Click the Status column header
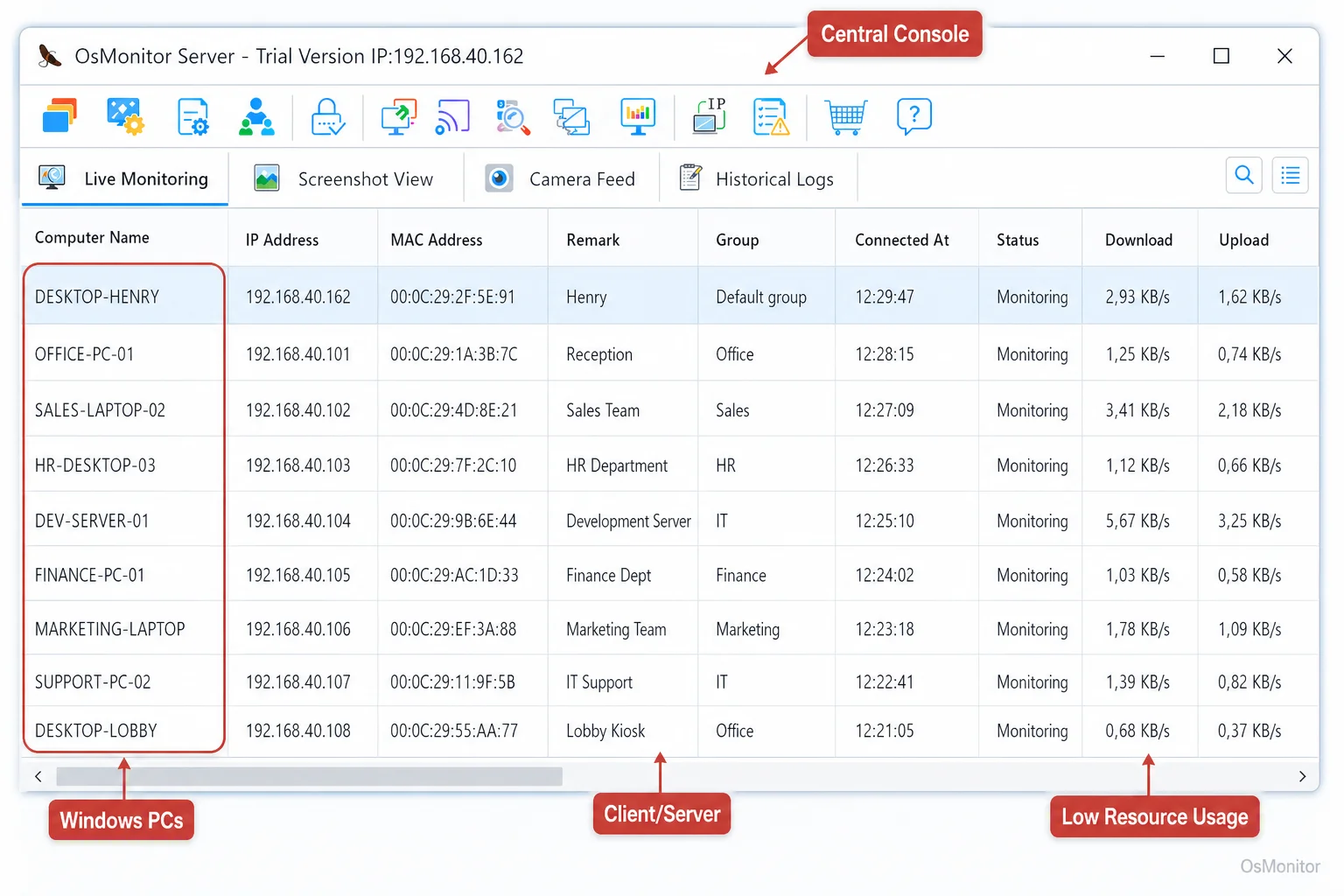Screen dimensions: 1344x896 pyautogui.click(x=1018, y=240)
